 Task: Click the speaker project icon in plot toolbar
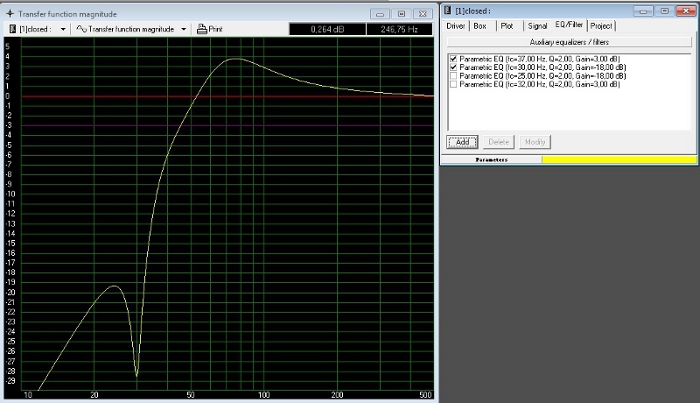point(12,29)
